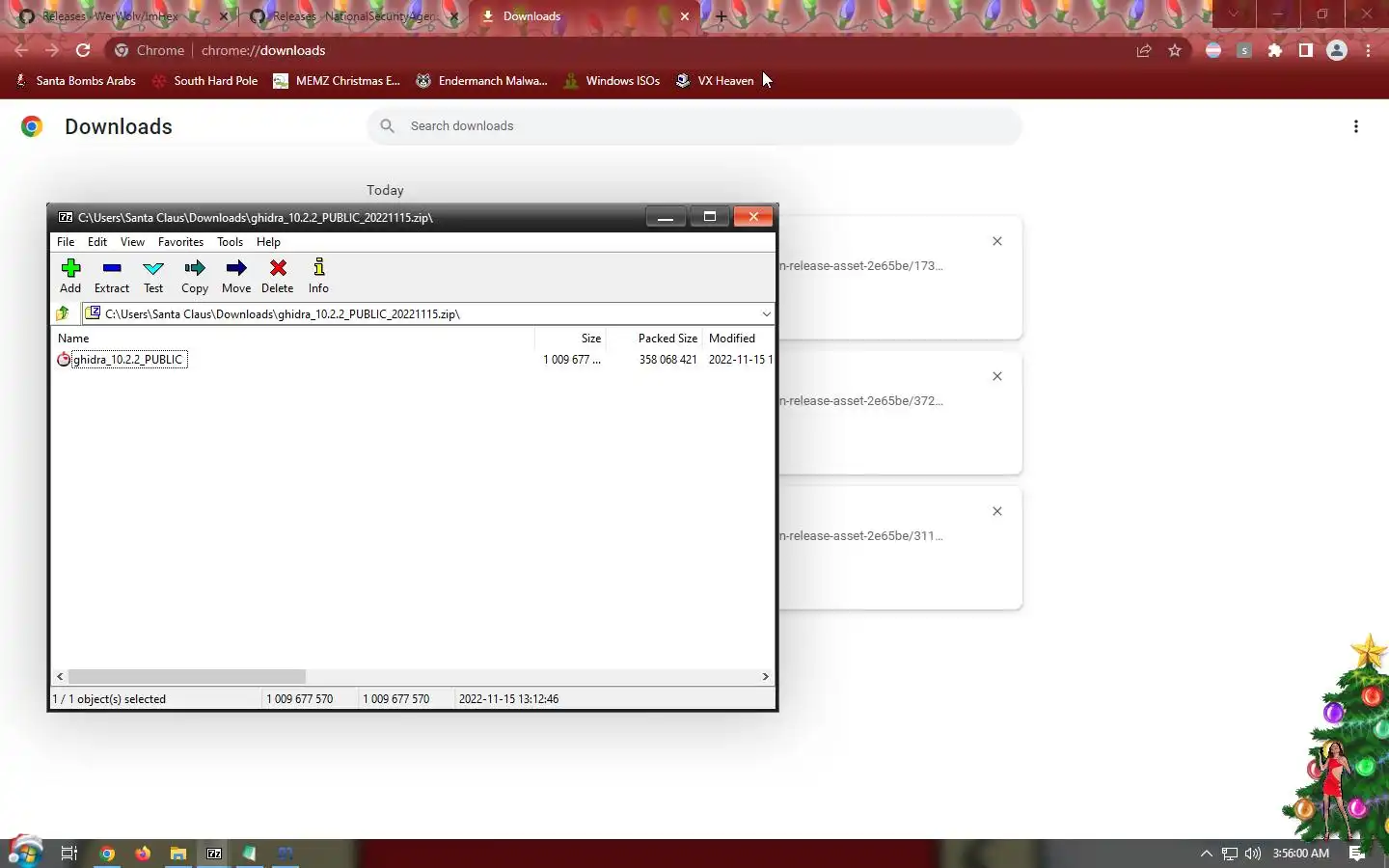Viewport: 1389px width, 868px height.
Task: Click the 7-Zip scrollbar right arrow
Action: click(766, 677)
